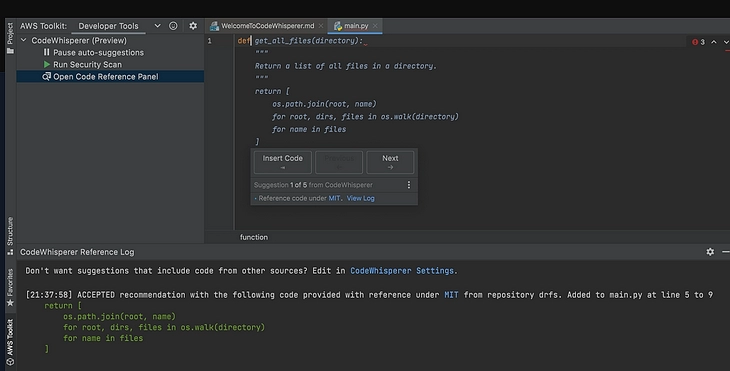This screenshot has height=371, width=730.
Task: Click the ACCEPTED recommendation log line
Action: [x=369, y=295]
